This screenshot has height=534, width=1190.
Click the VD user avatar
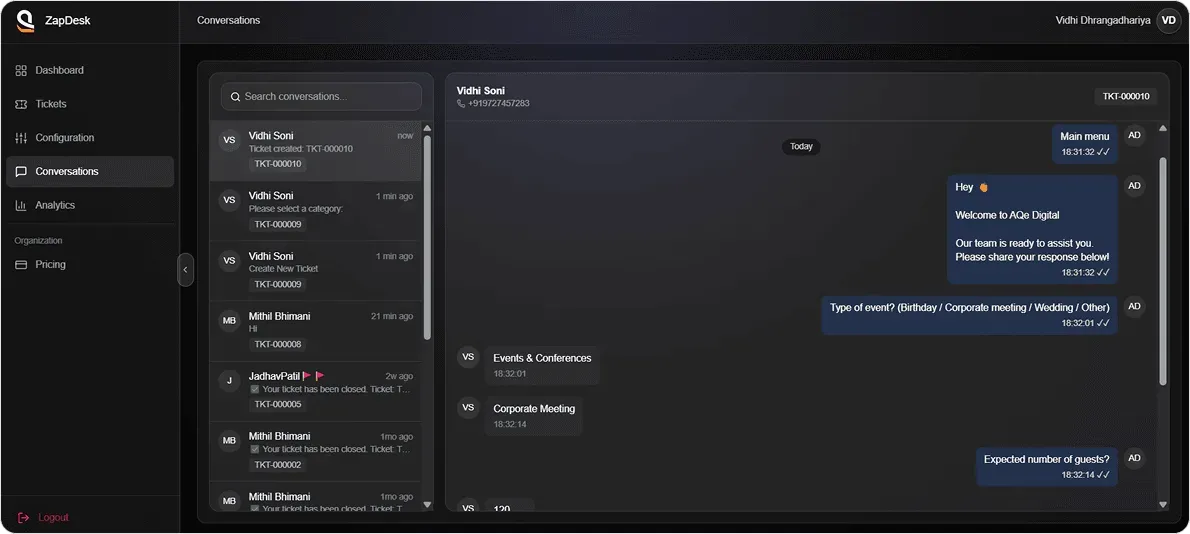point(1169,20)
